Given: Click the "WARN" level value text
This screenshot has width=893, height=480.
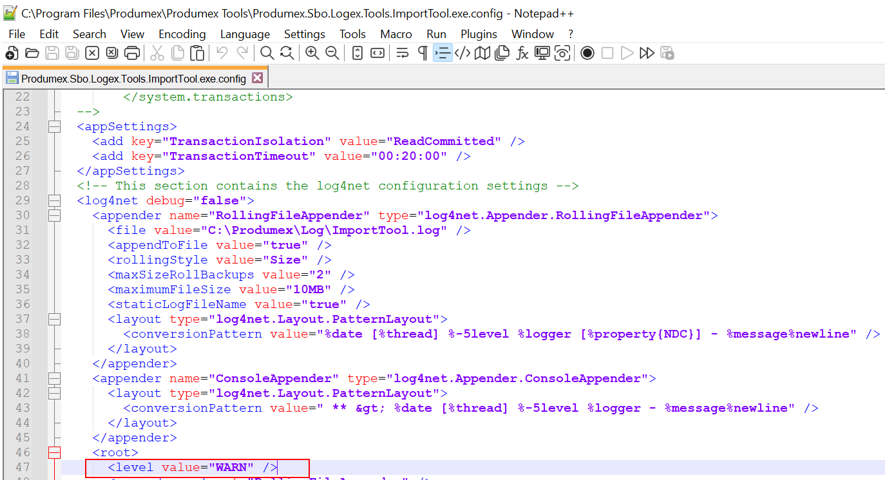Looking at the screenshot, I should (x=231, y=467).
